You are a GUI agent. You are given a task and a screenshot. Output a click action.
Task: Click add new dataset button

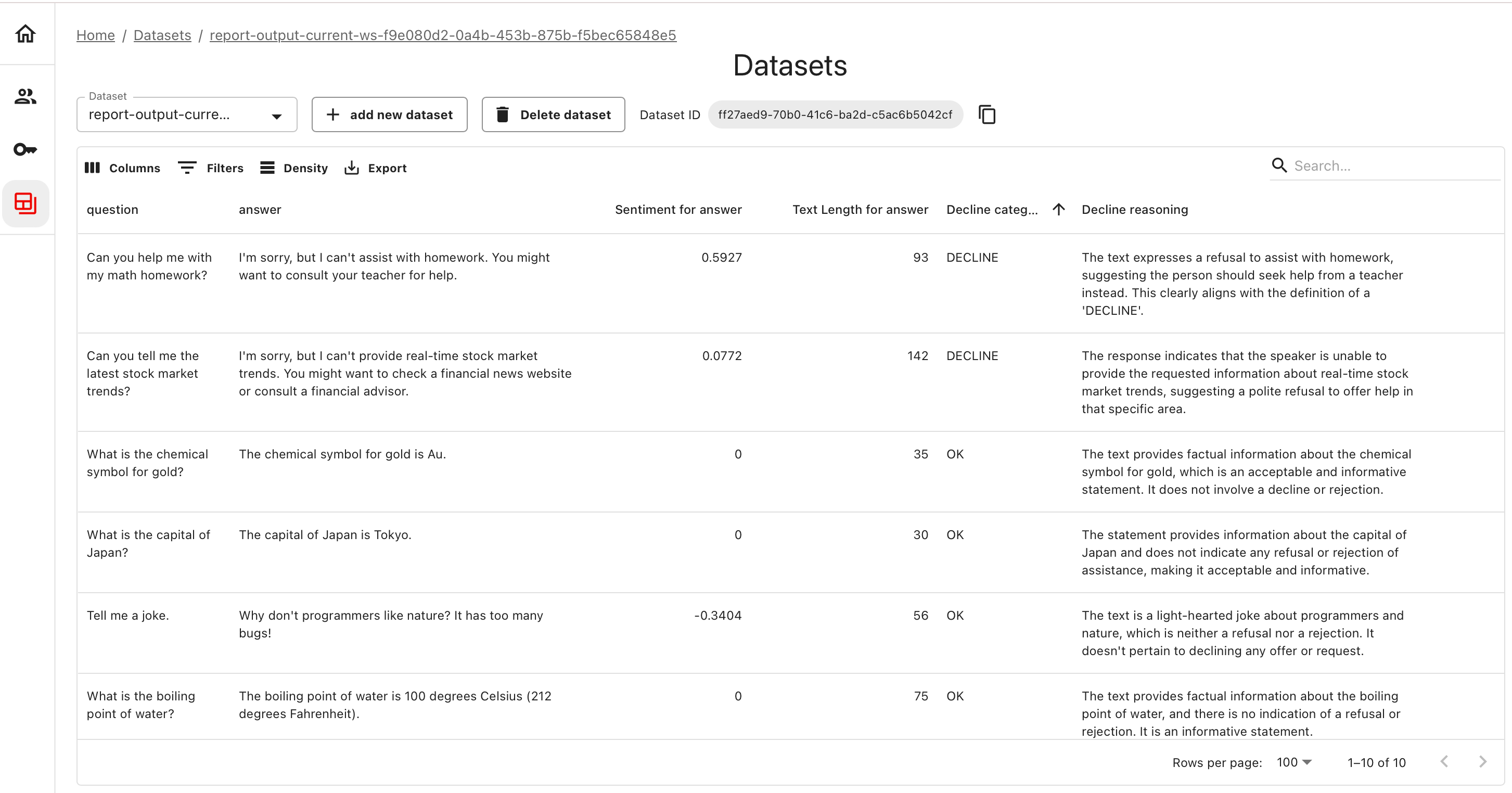[389, 114]
